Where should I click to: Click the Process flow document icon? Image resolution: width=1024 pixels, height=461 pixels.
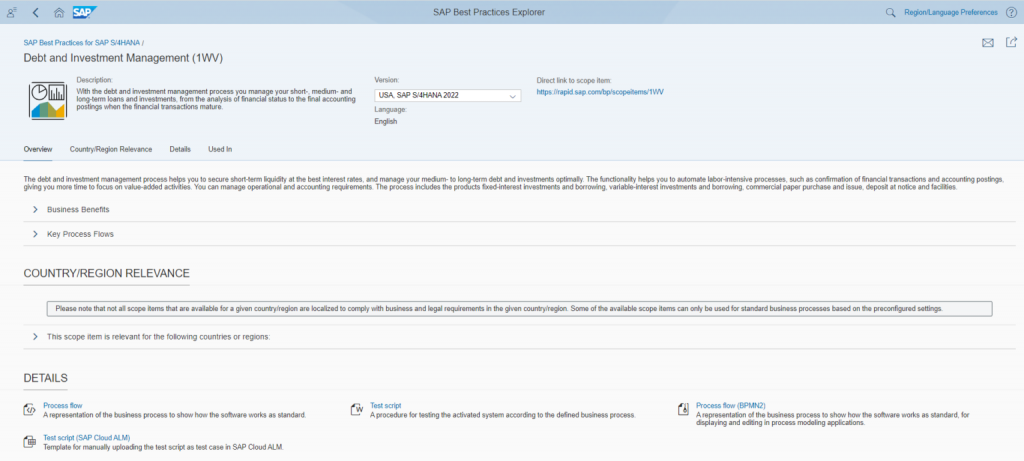click(29, 410)
